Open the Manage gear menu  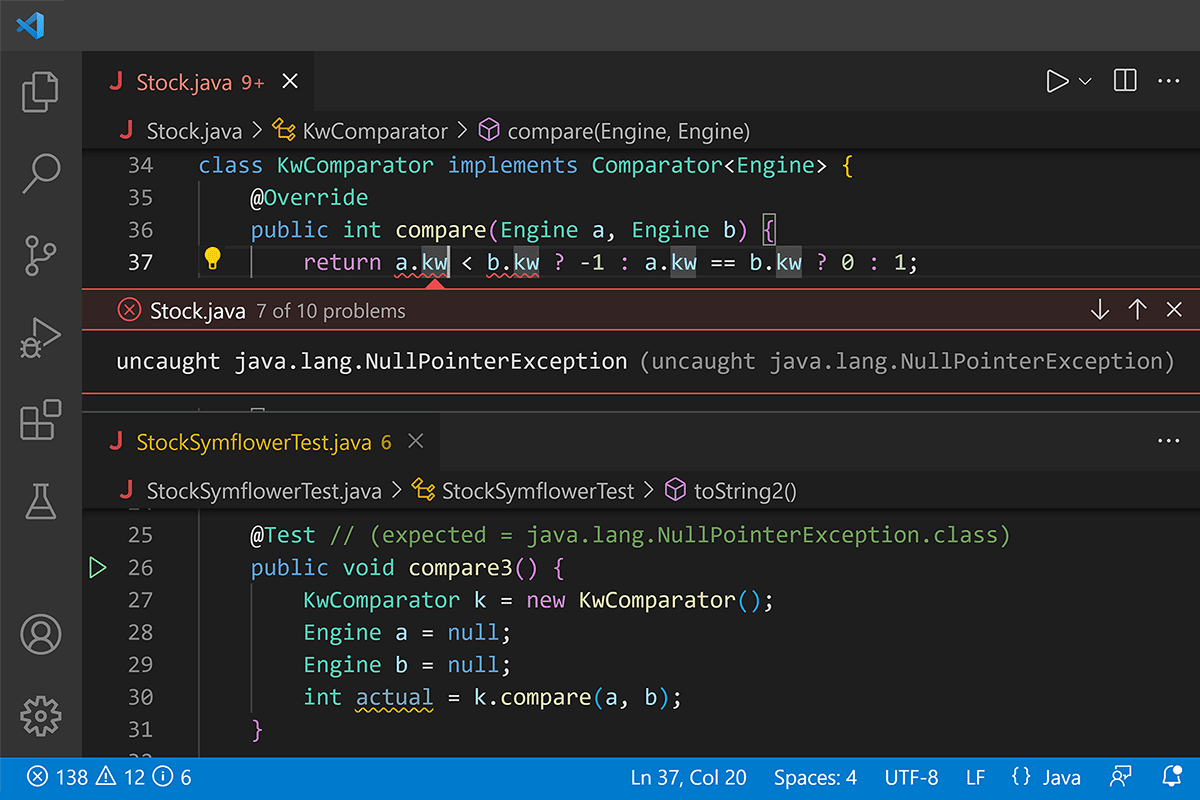41,716
